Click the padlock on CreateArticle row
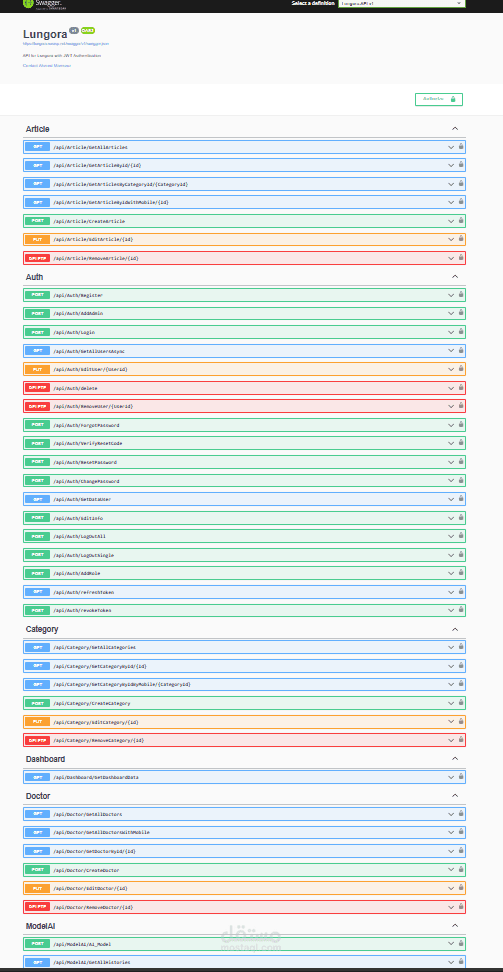503x972 pixels. point(461,221)
